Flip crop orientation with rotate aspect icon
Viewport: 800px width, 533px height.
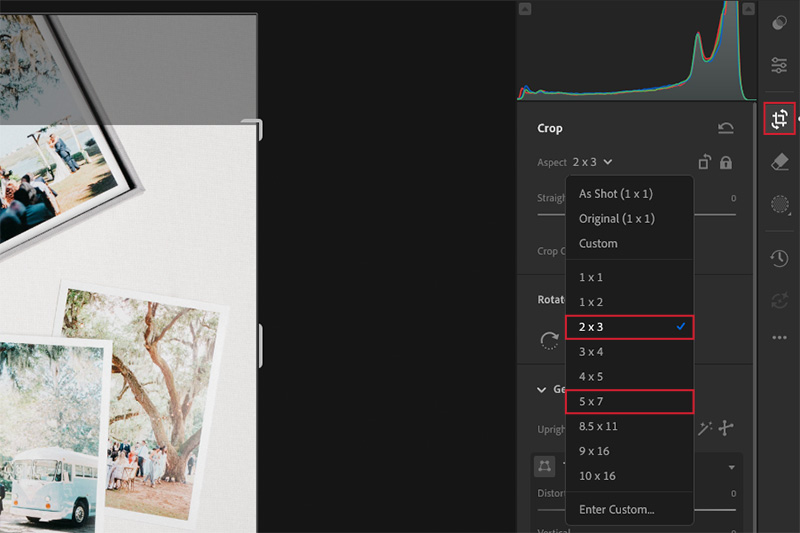click(704, 162)
